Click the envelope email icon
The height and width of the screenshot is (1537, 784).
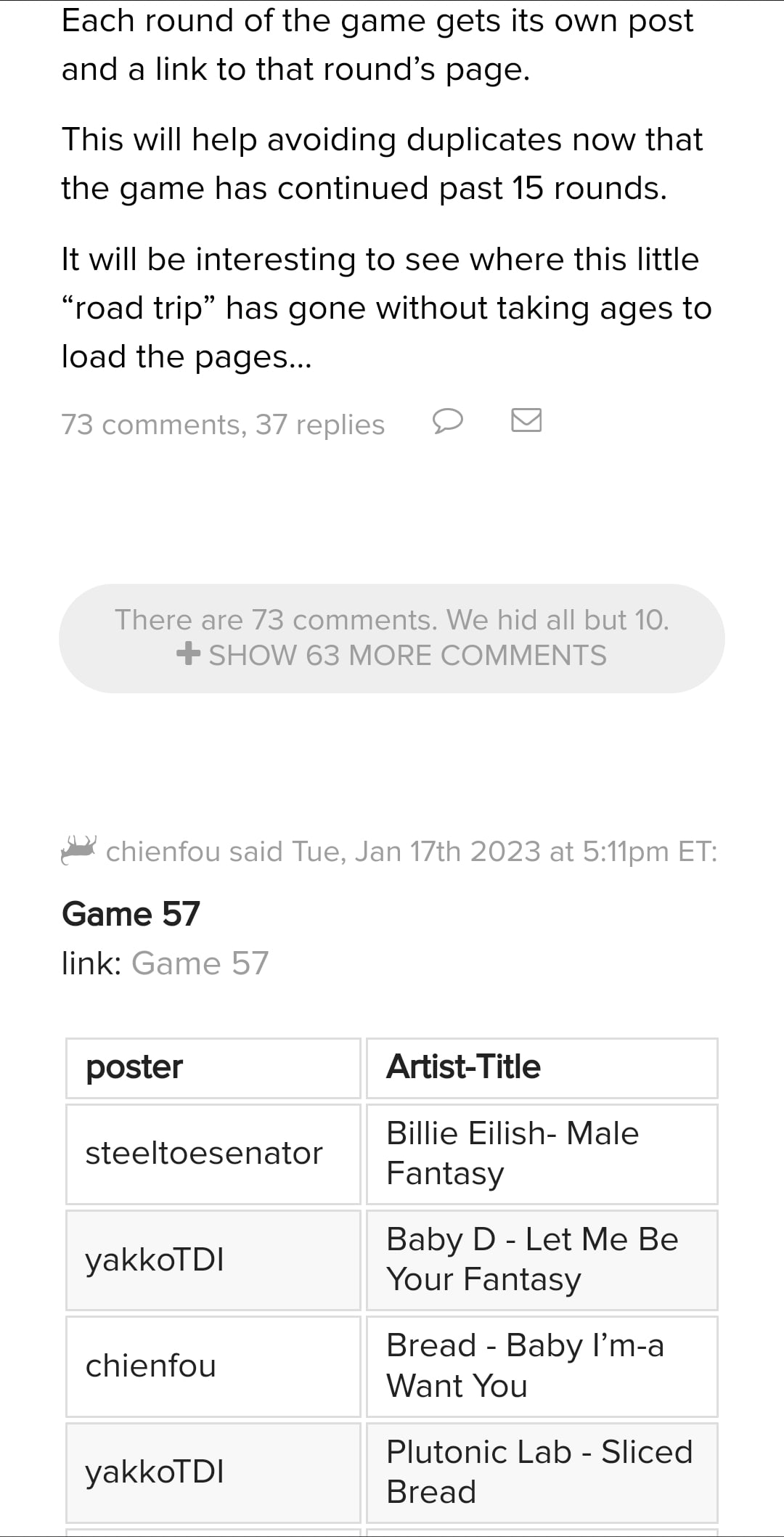(526, 420)
